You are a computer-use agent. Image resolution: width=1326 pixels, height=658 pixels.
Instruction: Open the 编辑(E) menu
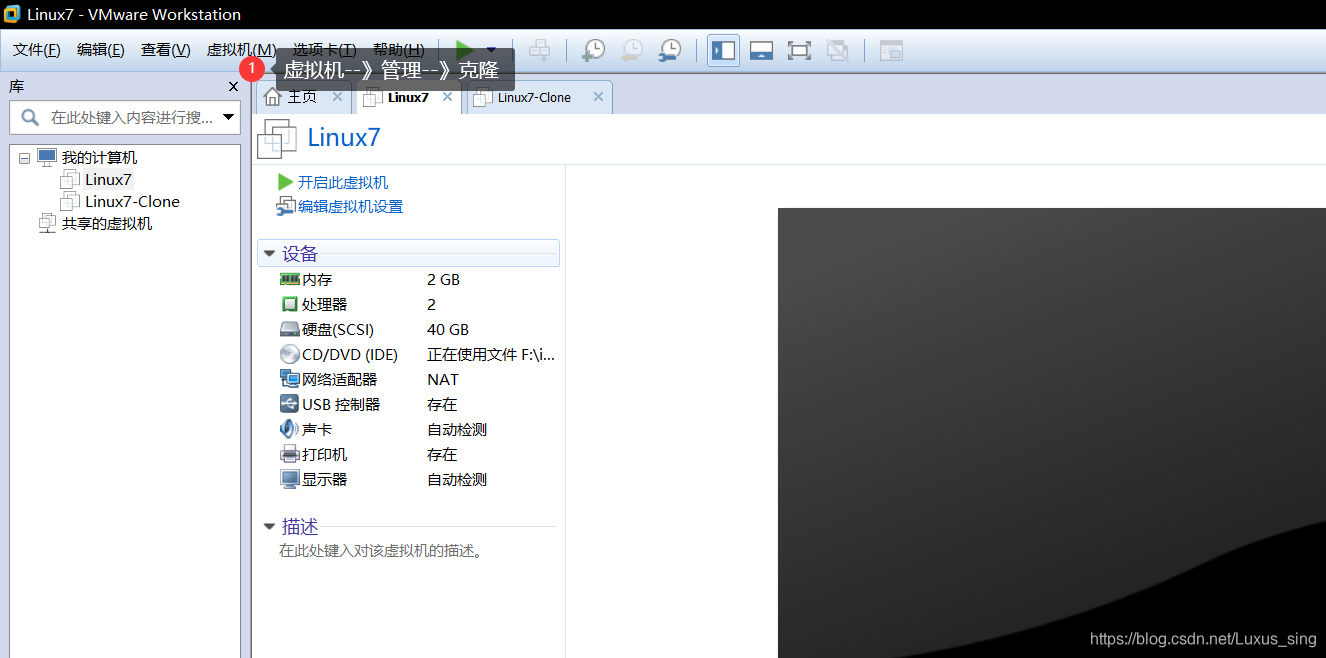click(101, 50)
